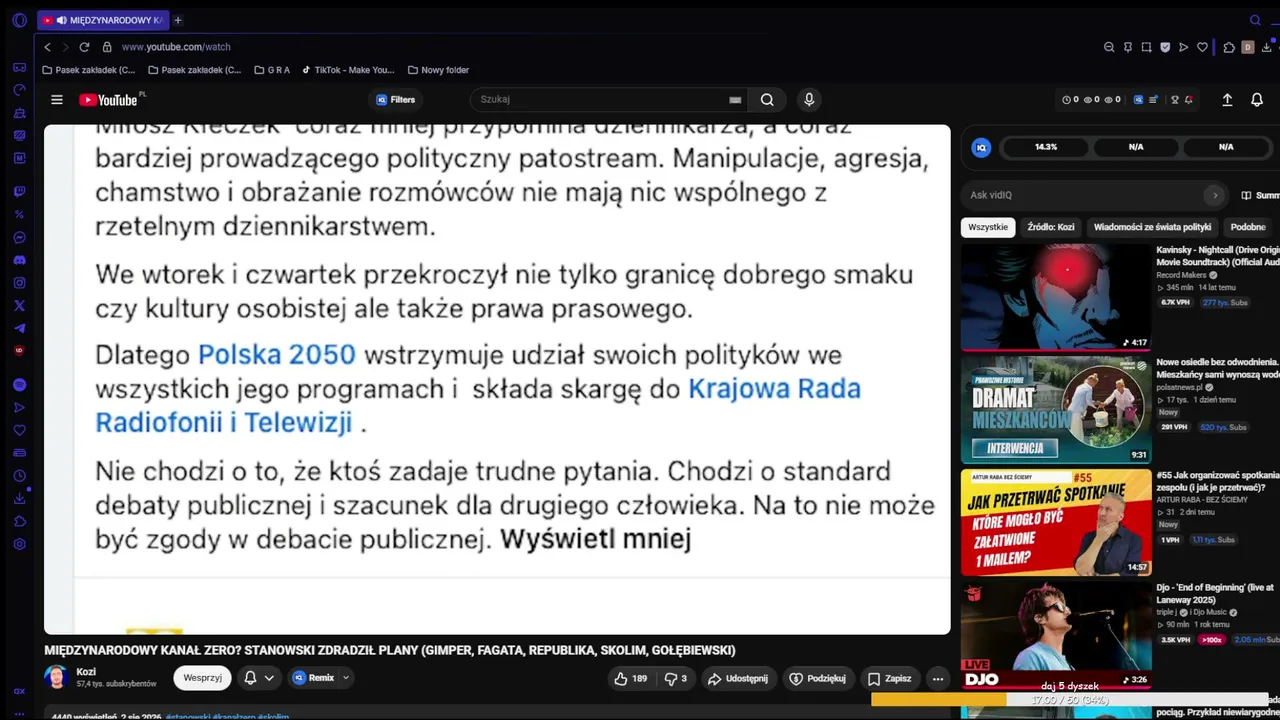Screen dimensions: 1280x720
Task: Click the Podziękuj button
Action: (817, 679)
